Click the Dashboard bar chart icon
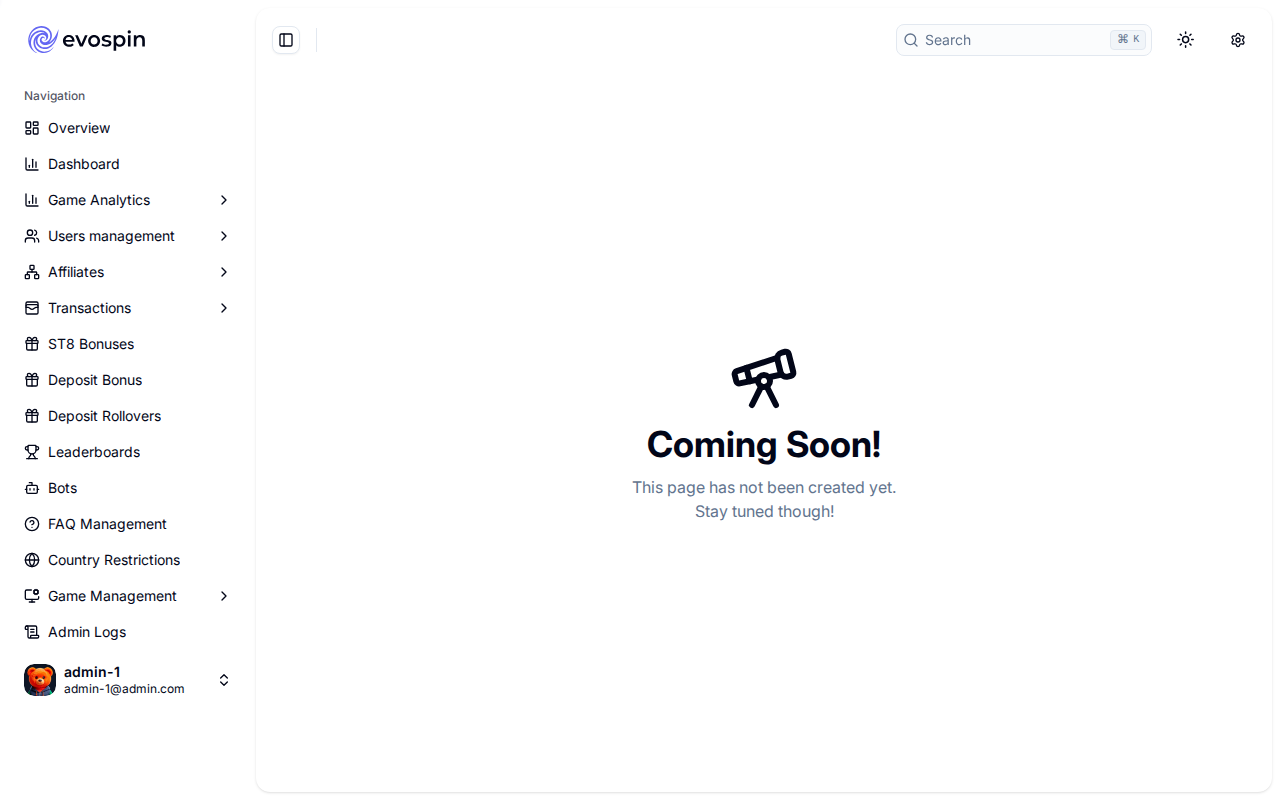The height and width of the screenshot is (800, 1280). pos(32,164)
